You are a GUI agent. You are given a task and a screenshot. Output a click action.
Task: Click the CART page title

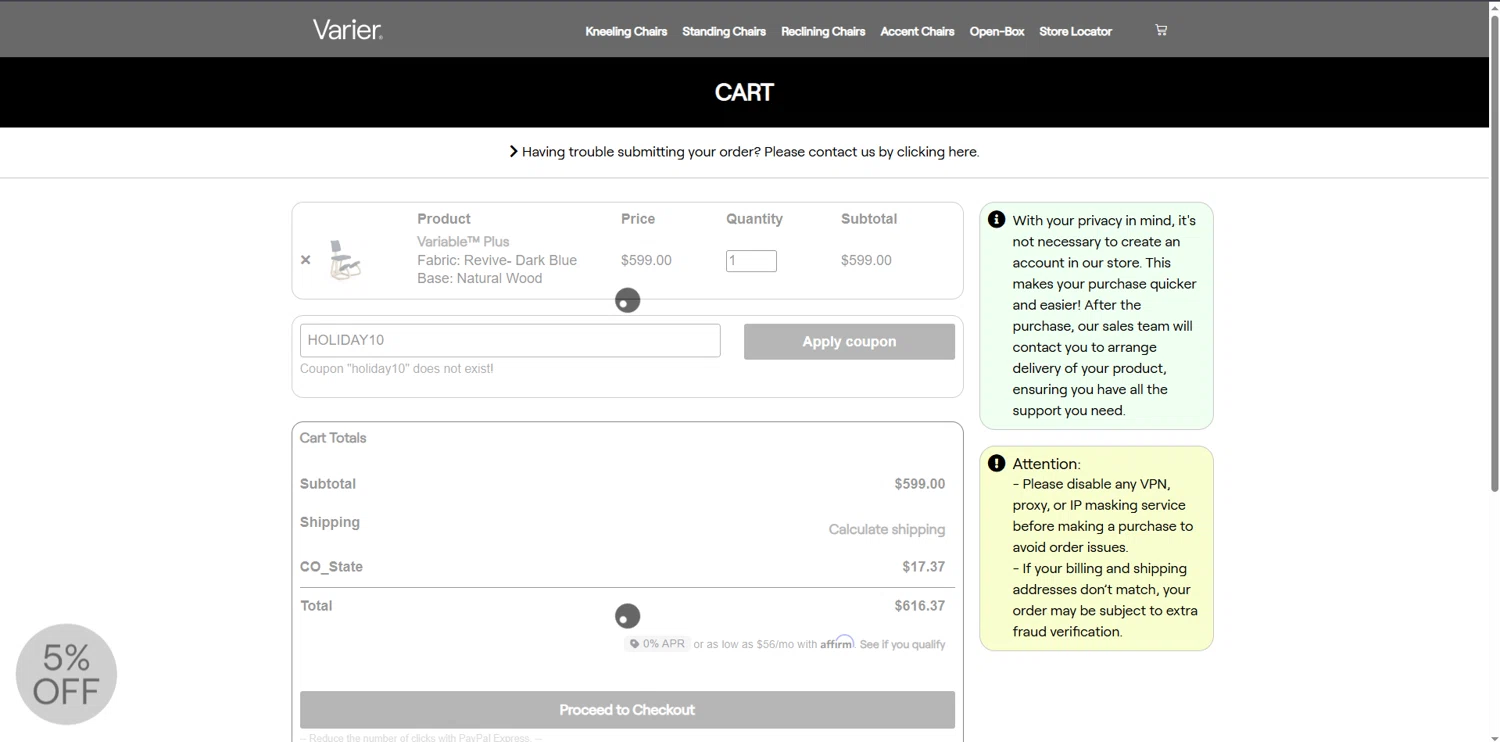click(744, 92)
